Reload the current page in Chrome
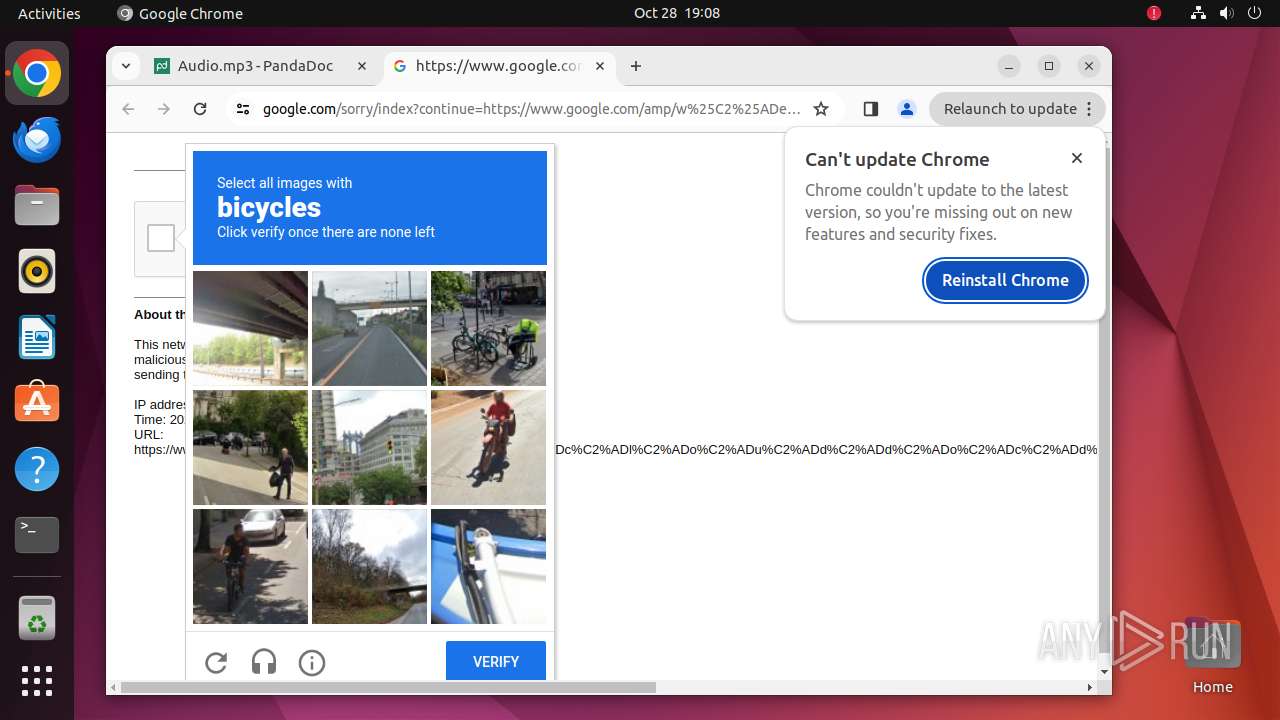 click(200, 109)
